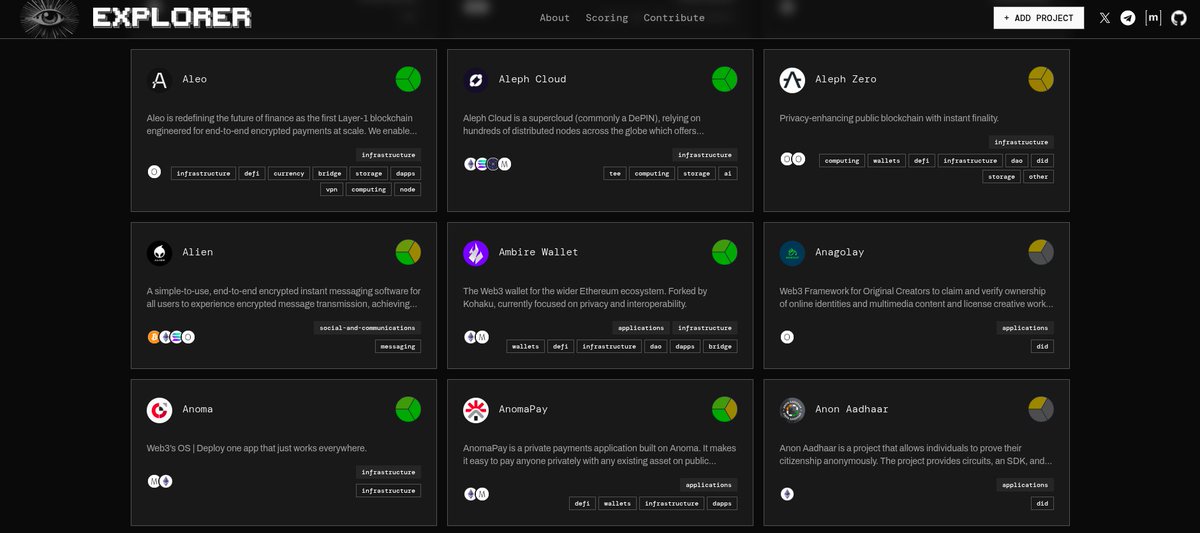Open the About page
The height and width of the screenshot is (533, 1200).
pos(555,18)
